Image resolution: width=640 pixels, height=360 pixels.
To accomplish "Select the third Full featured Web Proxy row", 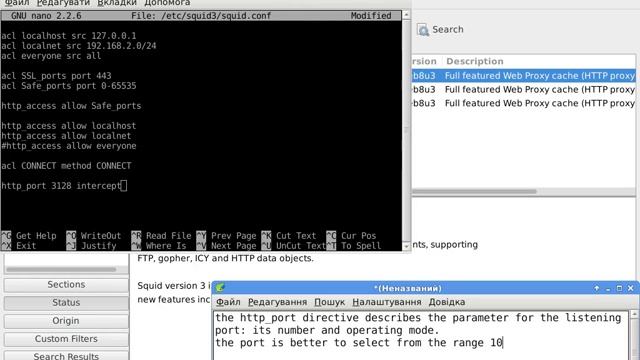I will pyautogui.click(x=524, y=103).
